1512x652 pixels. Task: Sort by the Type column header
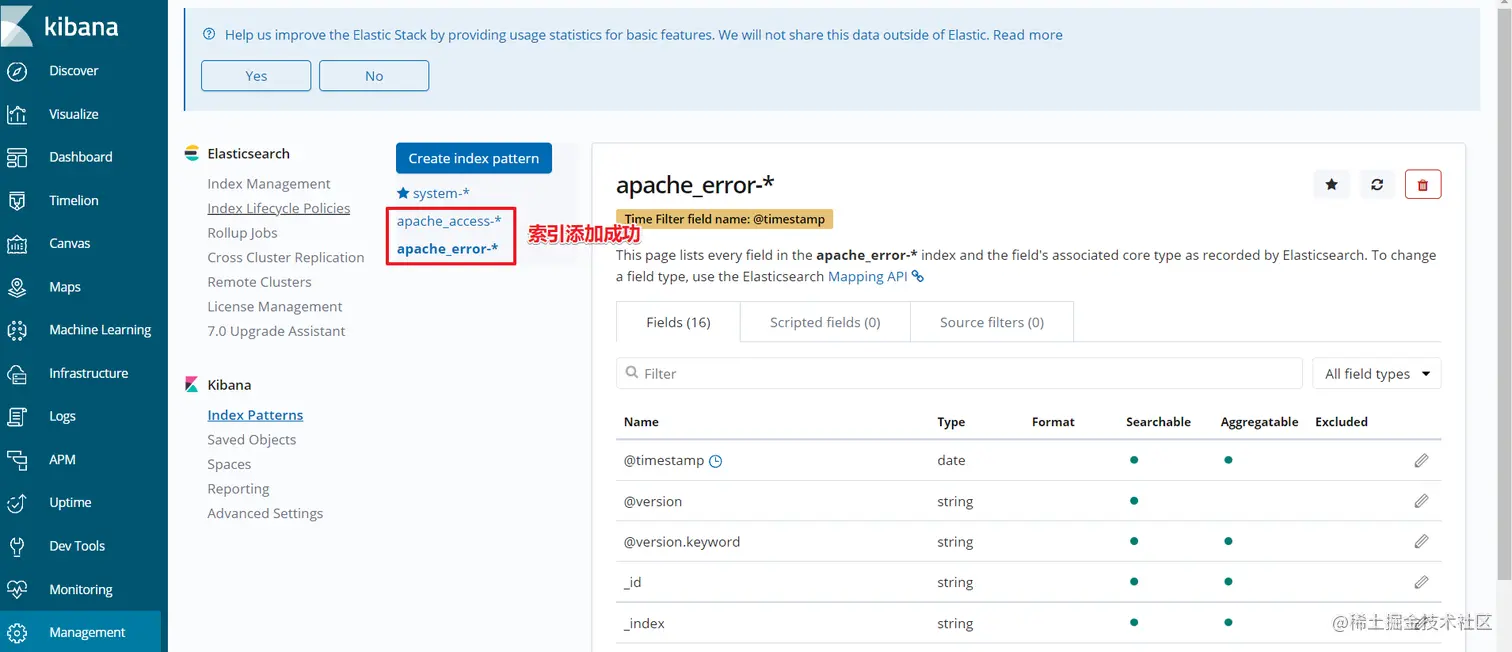951,422
